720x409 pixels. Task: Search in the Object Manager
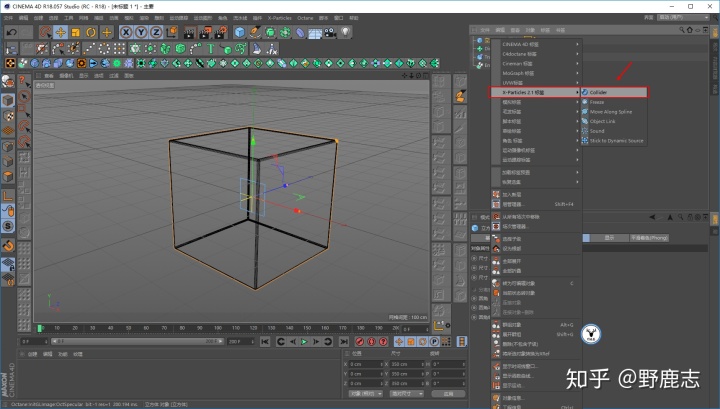[681, 30]
